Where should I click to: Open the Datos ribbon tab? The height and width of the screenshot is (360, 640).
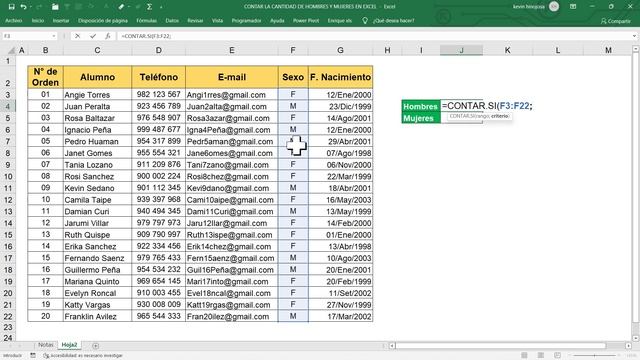[172, 20]
